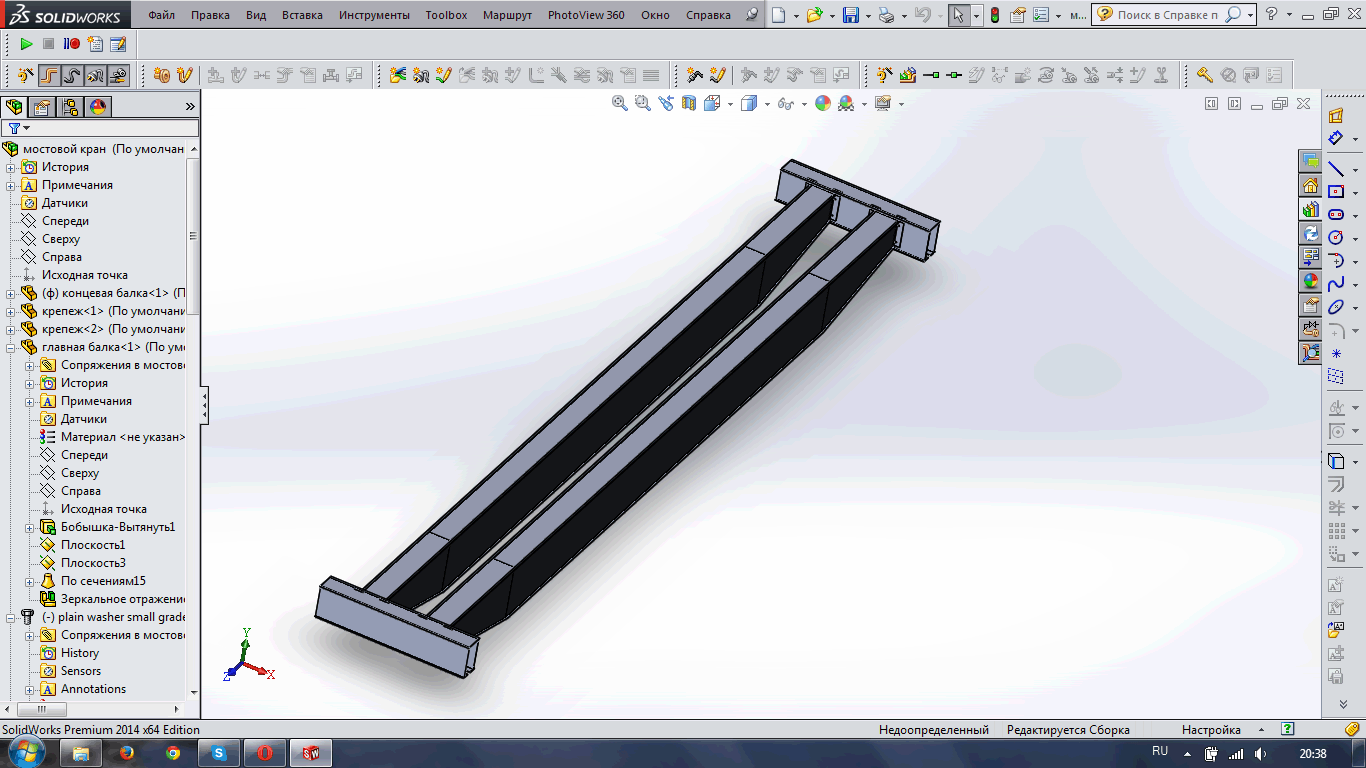Open Skype from the taskbar
This screenshot has height=768, width=1366.
pos(219,753)
